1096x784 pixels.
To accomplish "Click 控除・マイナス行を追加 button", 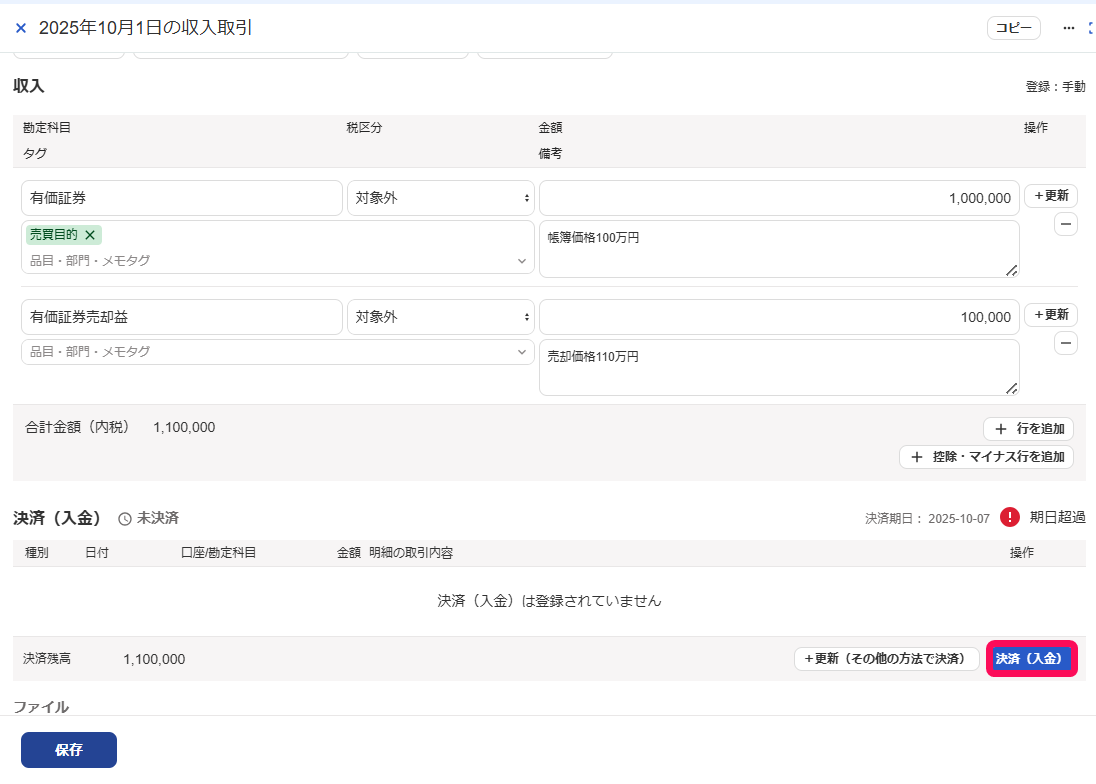I will [986, 457].
